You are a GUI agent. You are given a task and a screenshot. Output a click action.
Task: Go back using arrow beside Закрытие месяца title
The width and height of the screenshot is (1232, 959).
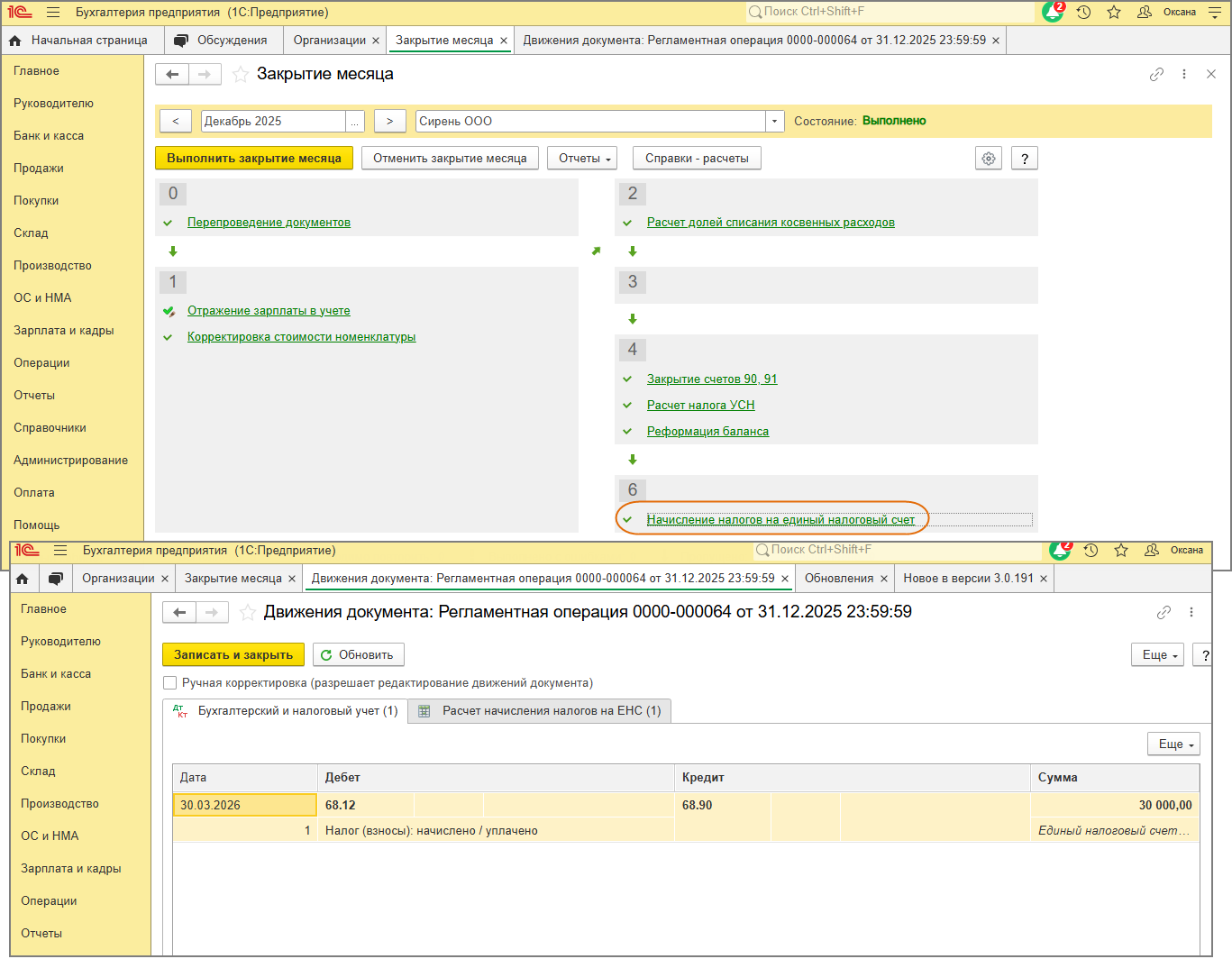(172, 74)
